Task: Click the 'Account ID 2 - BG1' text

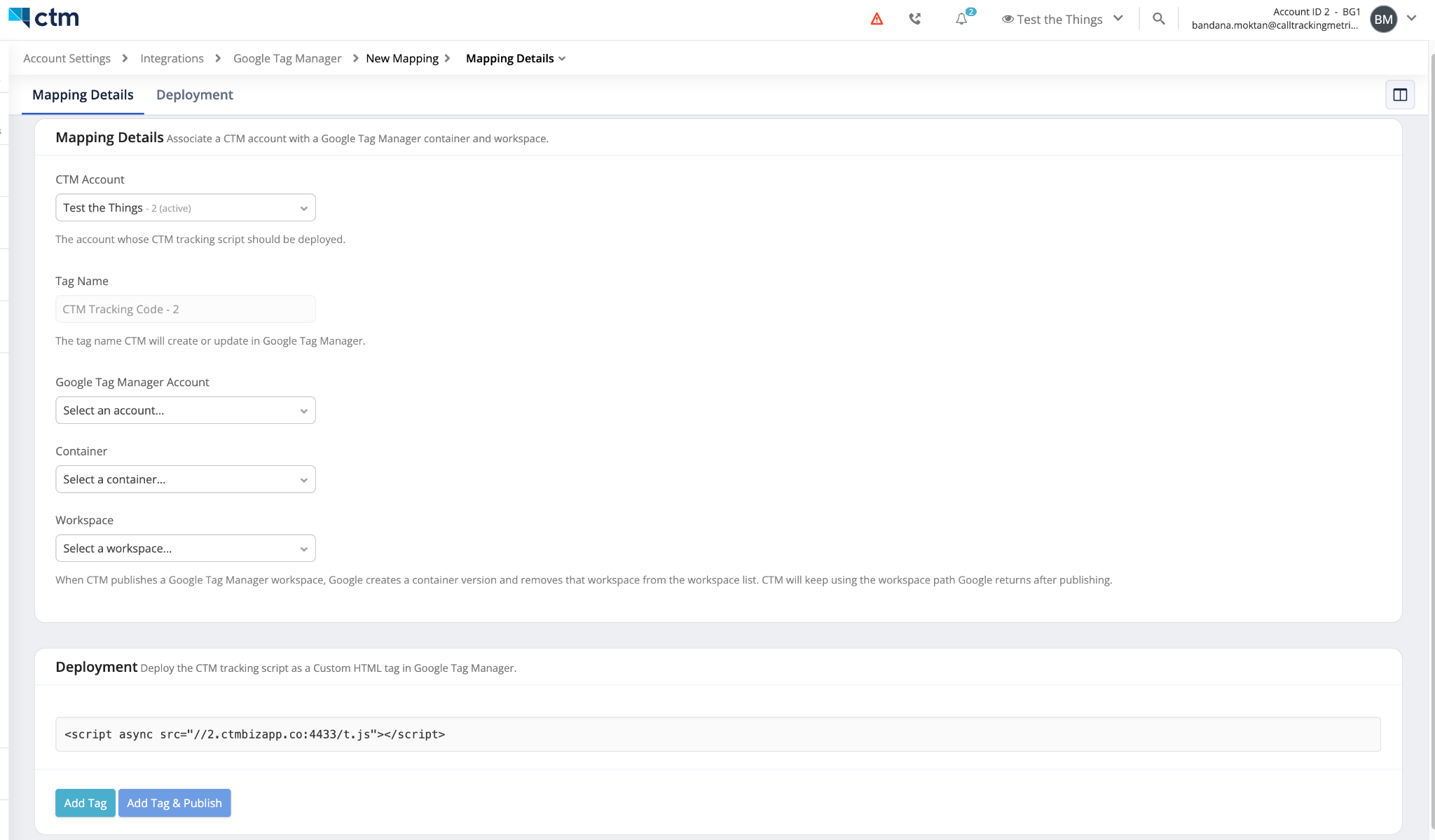Action: tap(1317, 12)
